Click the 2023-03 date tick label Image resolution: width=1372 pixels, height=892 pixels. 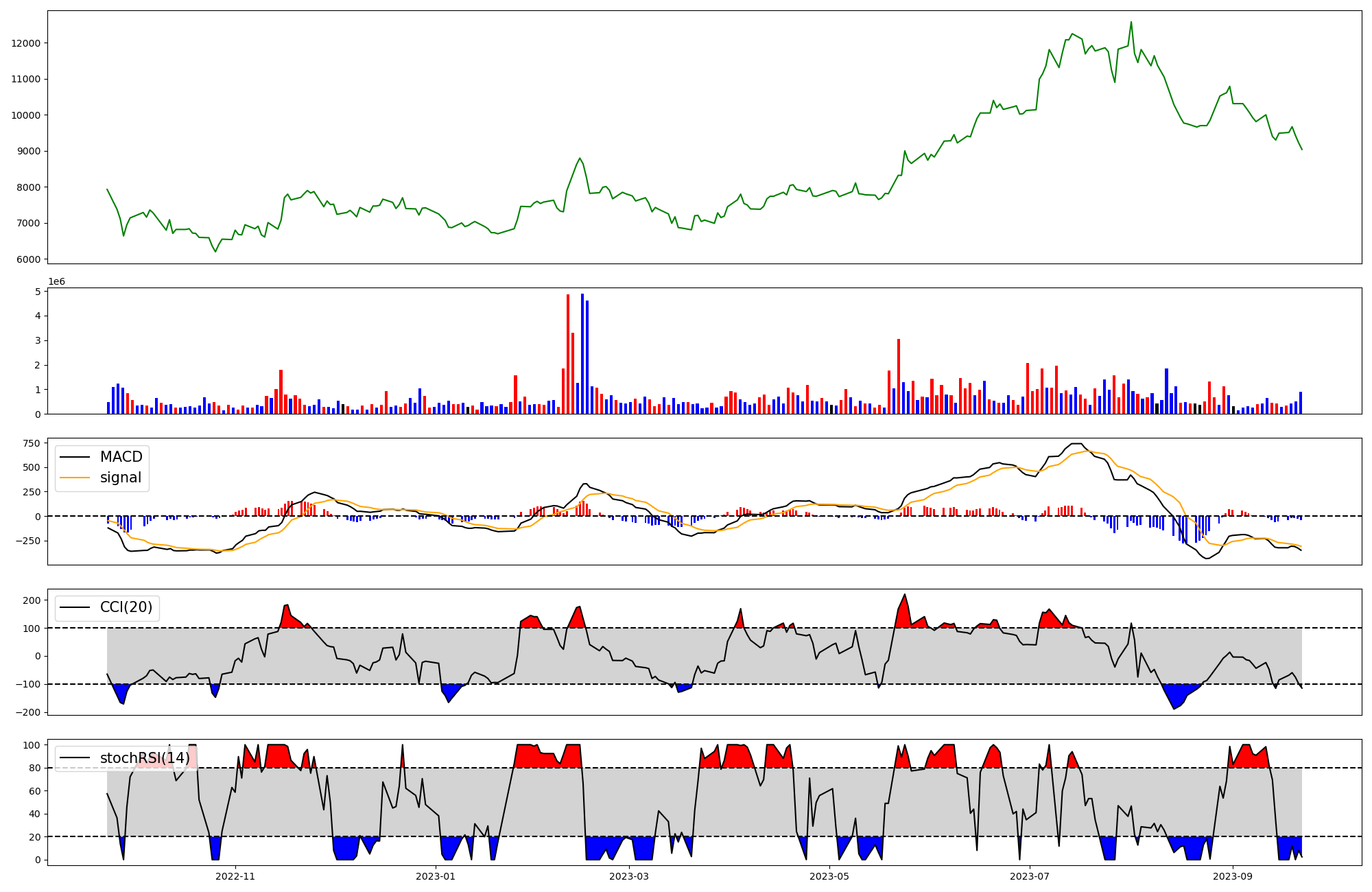[x=629, y=876]
